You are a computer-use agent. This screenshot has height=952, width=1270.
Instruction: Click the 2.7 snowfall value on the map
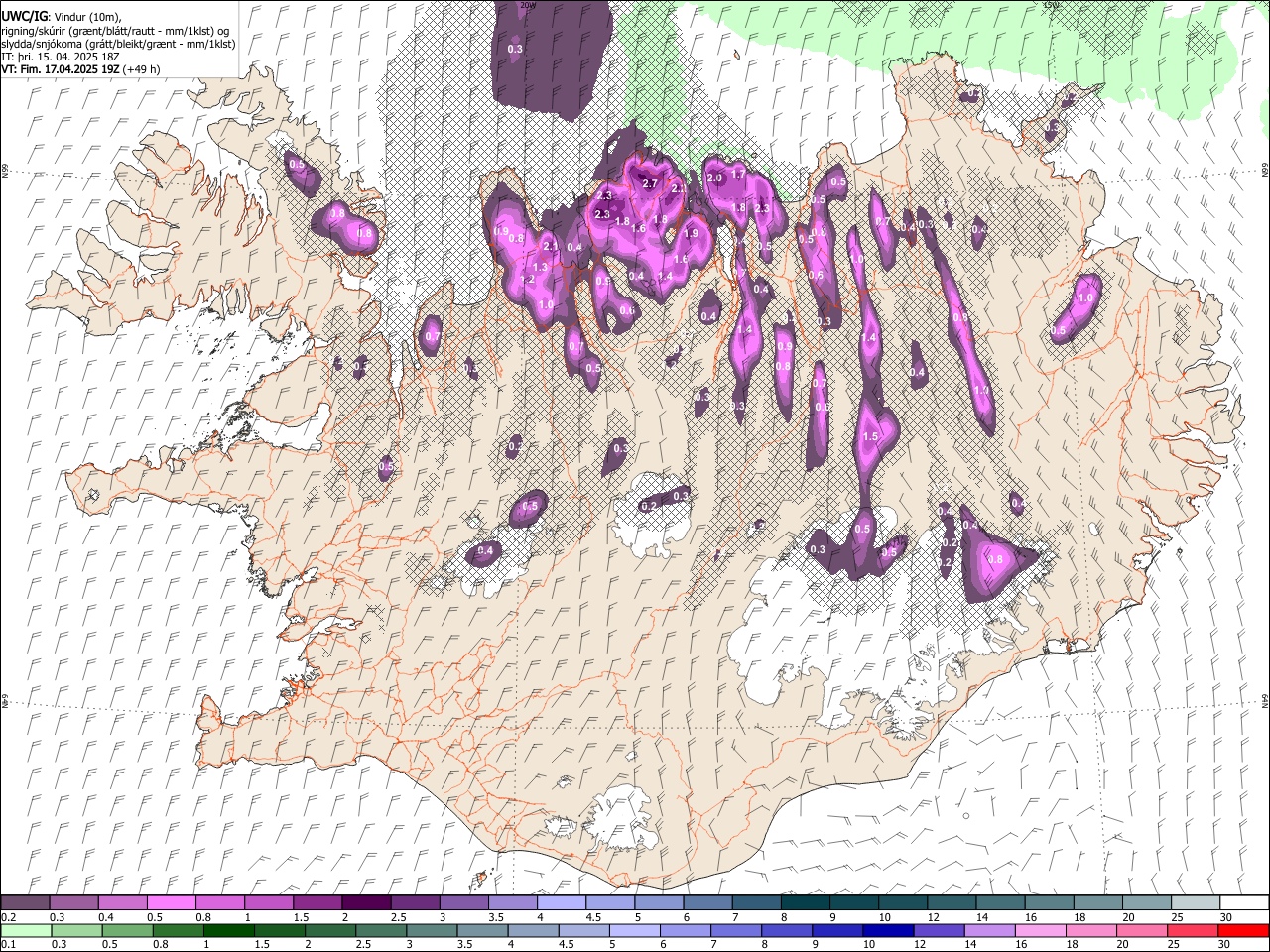click(650, 183)
